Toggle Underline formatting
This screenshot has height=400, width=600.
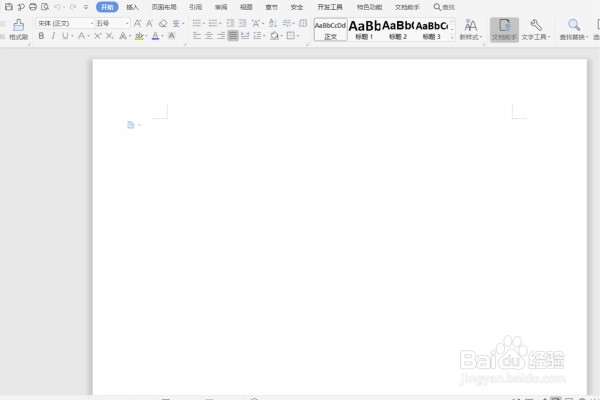65,36
